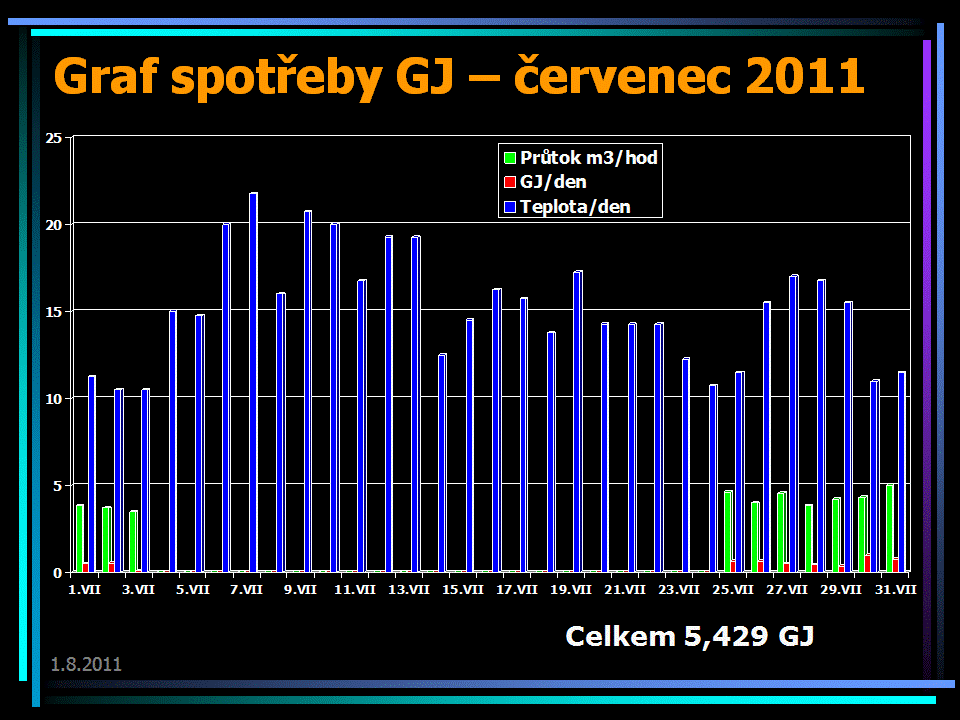Click the Celkem 5,429 GJ total text
Screen dimensions: 960x720
point(689,636)
